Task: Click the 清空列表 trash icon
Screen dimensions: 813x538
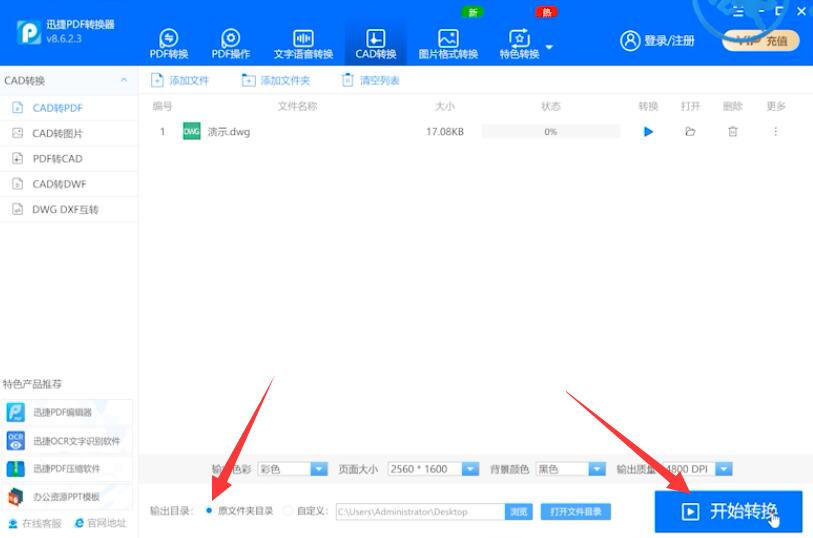Action: tap(347, 80)
